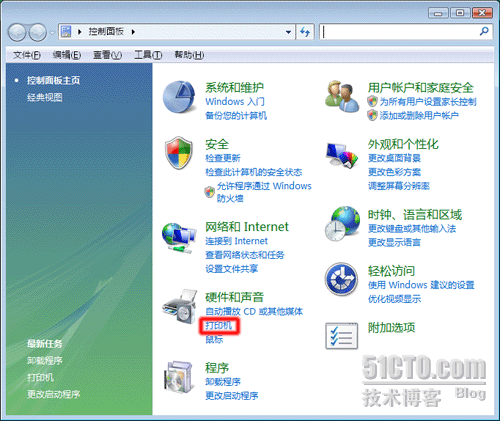Screen dimensions: 500x421
Task: Open the 查看(V) menu
Action: click(107, 55)
